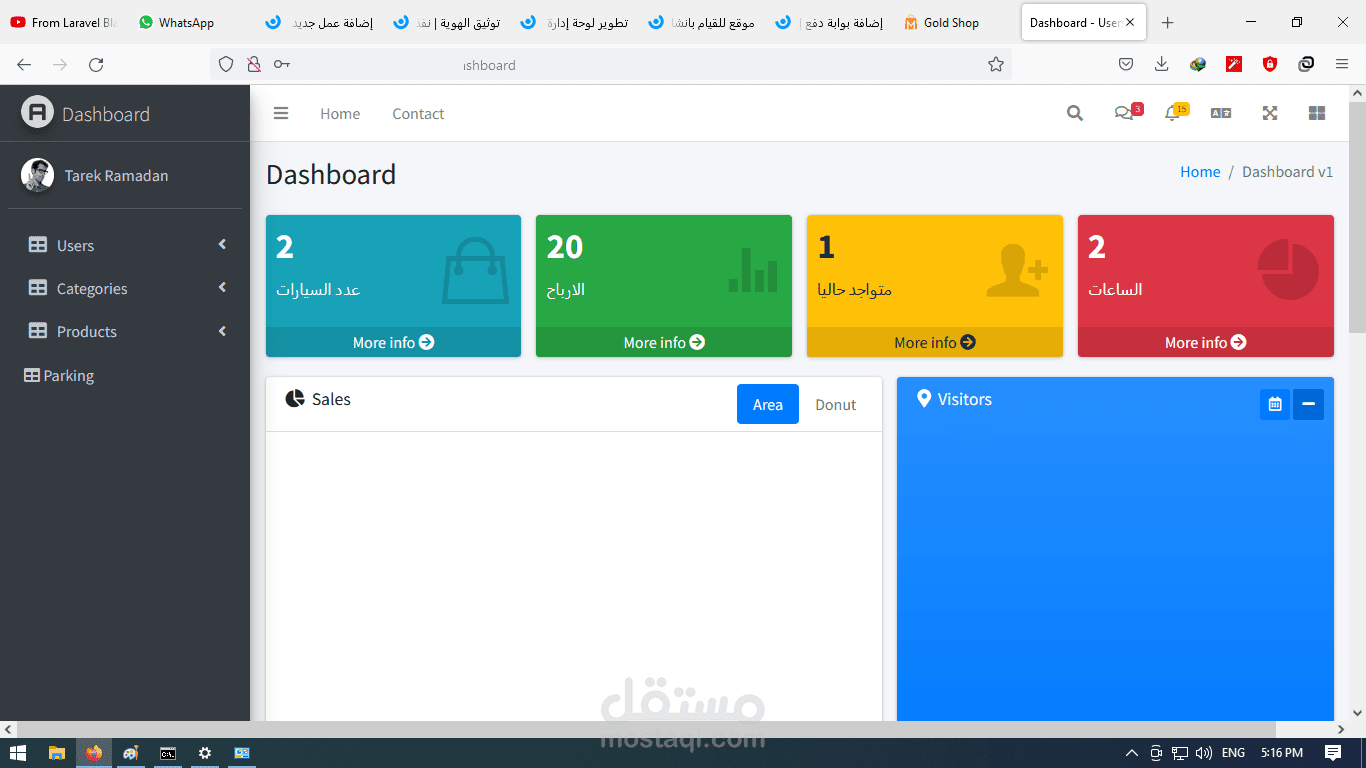
Task: Open the Windows Action Center notification icon
Action: 1333,753
